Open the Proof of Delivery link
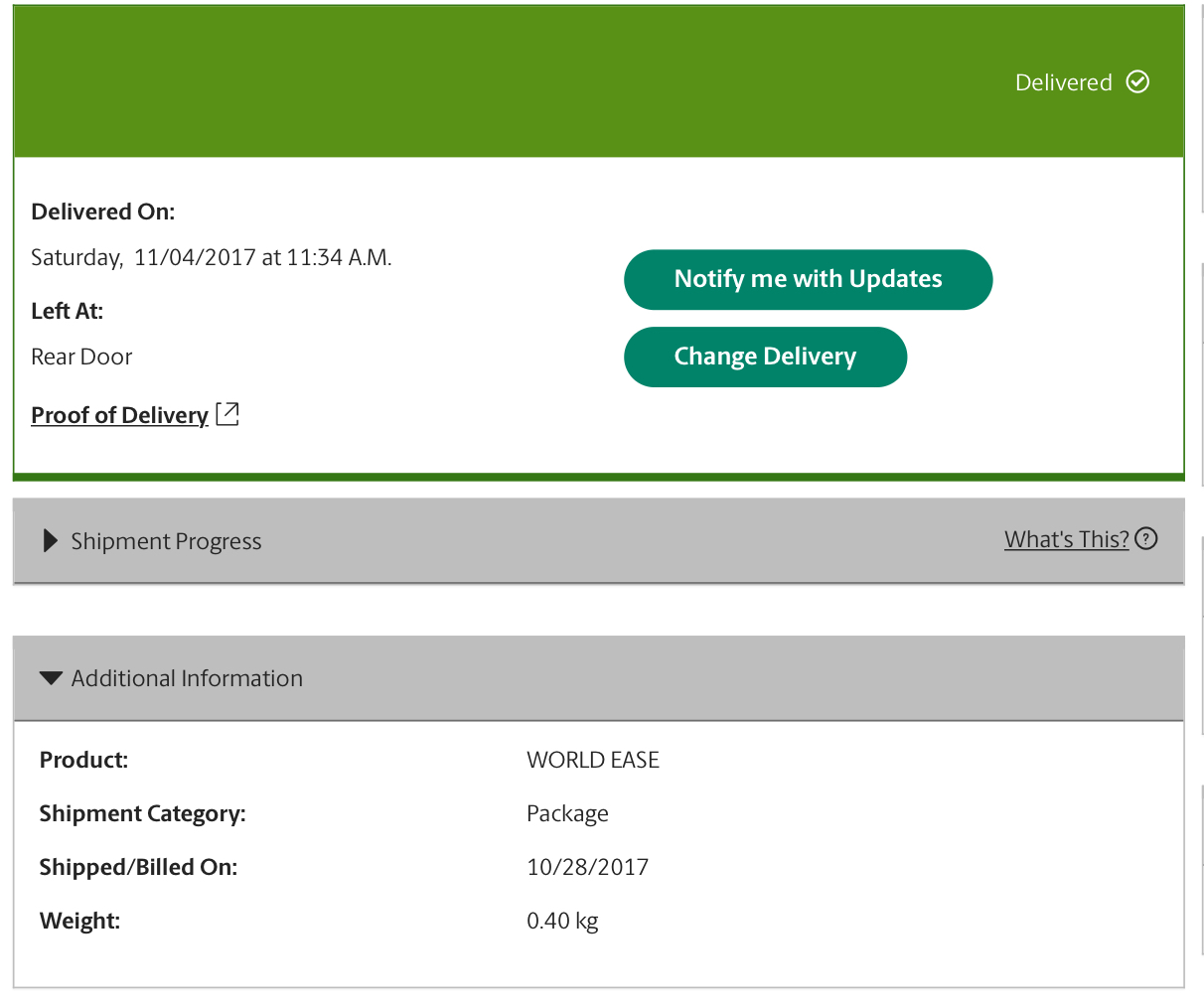 [x=119, y=415]
